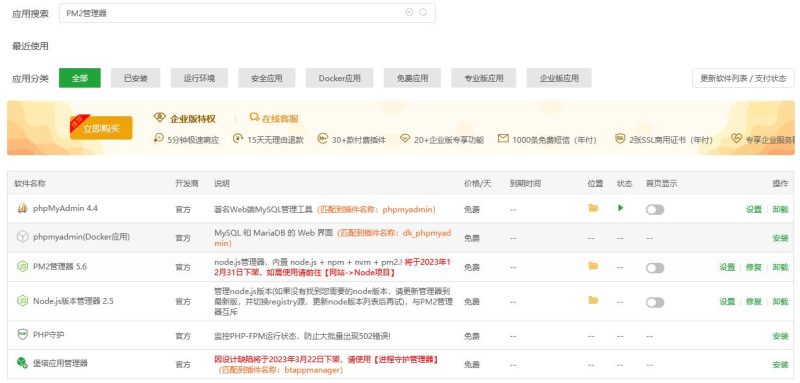Select the 企业版应用 category tab
The height and width of the screenshot is (383, 800).
click(559, 78)
